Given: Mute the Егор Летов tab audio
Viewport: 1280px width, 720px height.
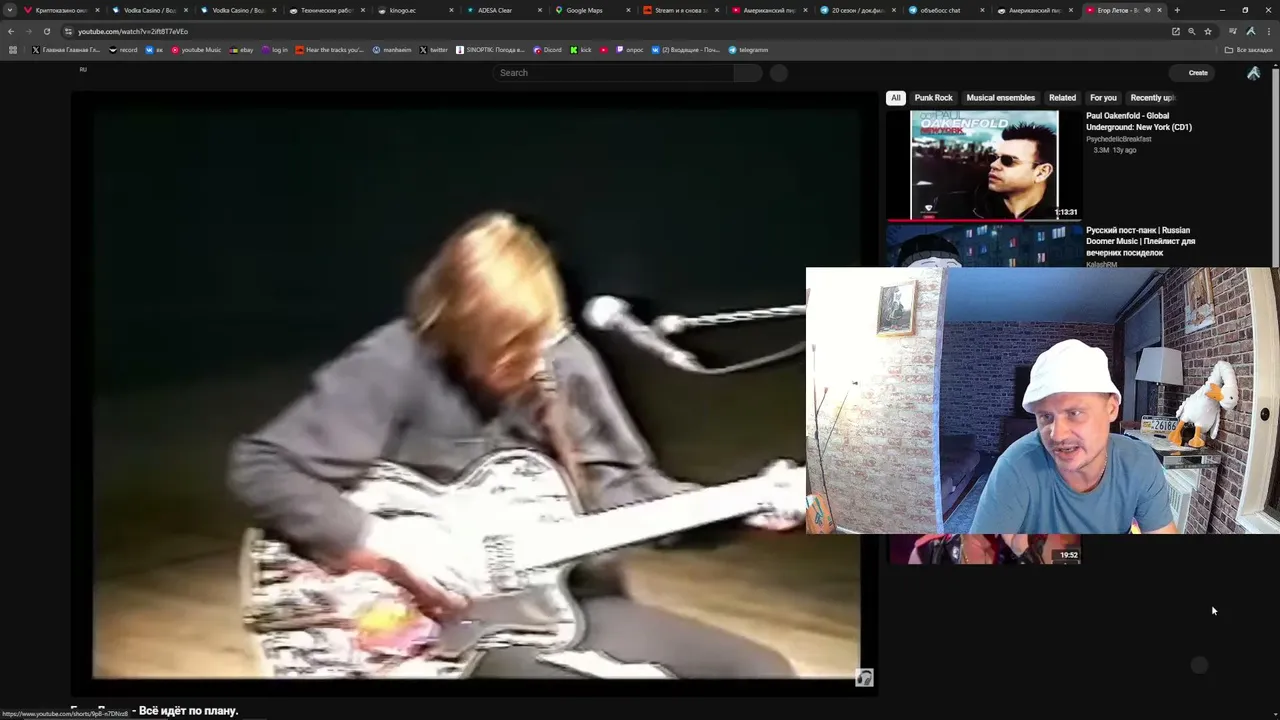Looking at the screenshot, I should click(1147, 10).
